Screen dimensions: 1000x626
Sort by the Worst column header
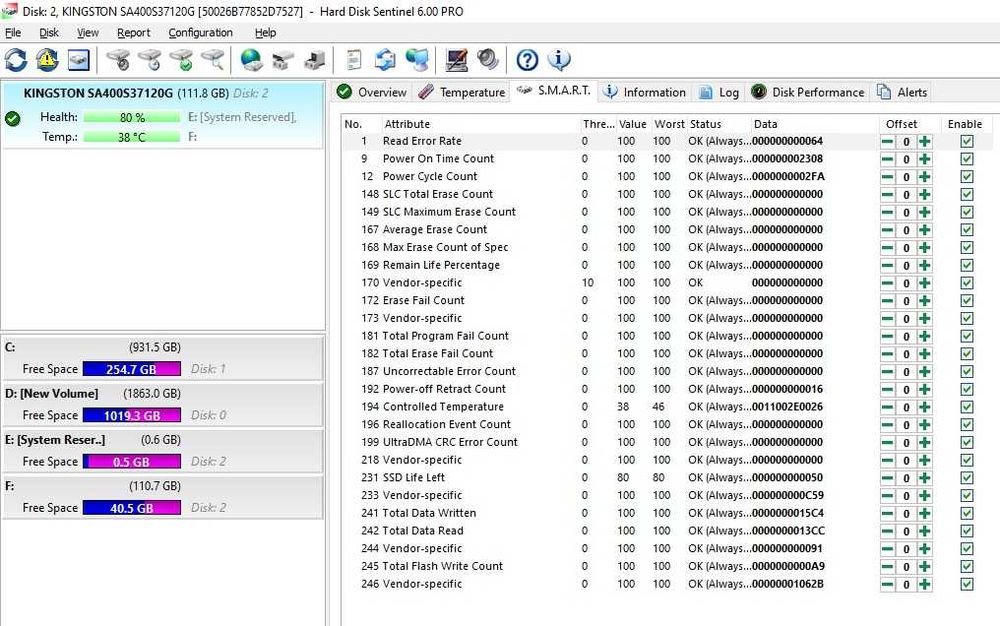click(x=669, y=124)
